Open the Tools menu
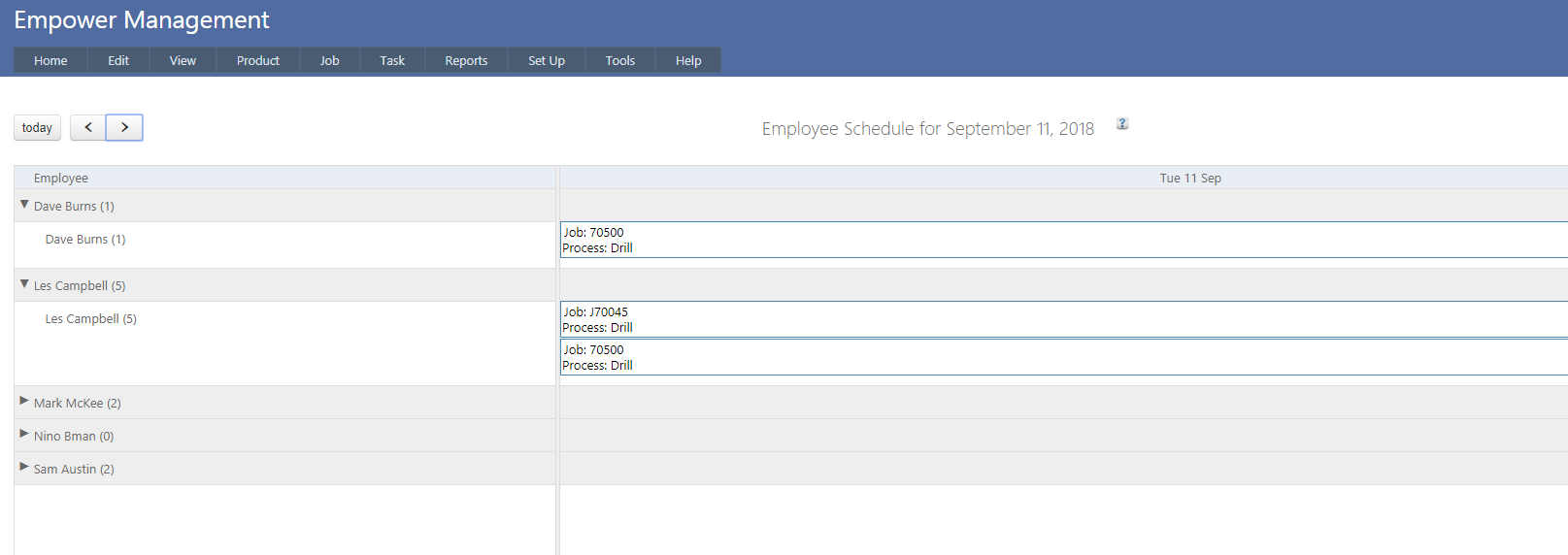Screen dimensions: 1568x555 point(619,60)
